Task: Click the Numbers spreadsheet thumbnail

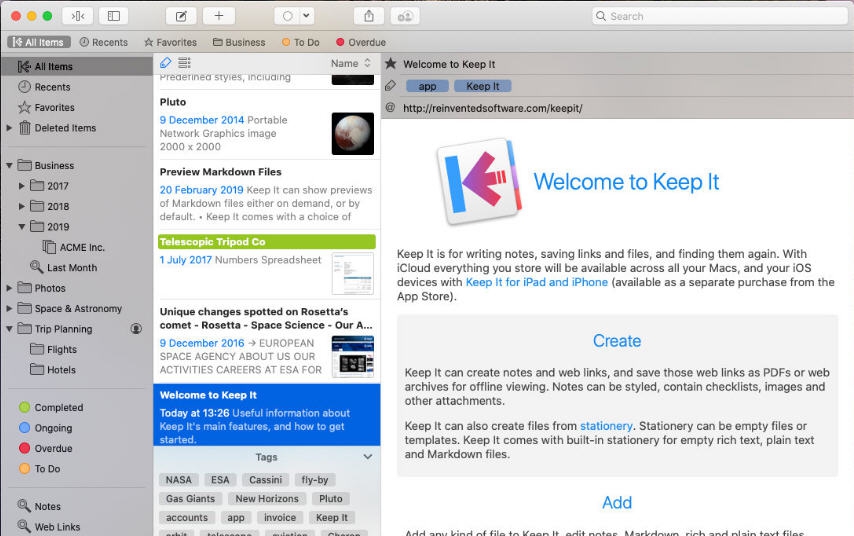Action: click(352, 273)
